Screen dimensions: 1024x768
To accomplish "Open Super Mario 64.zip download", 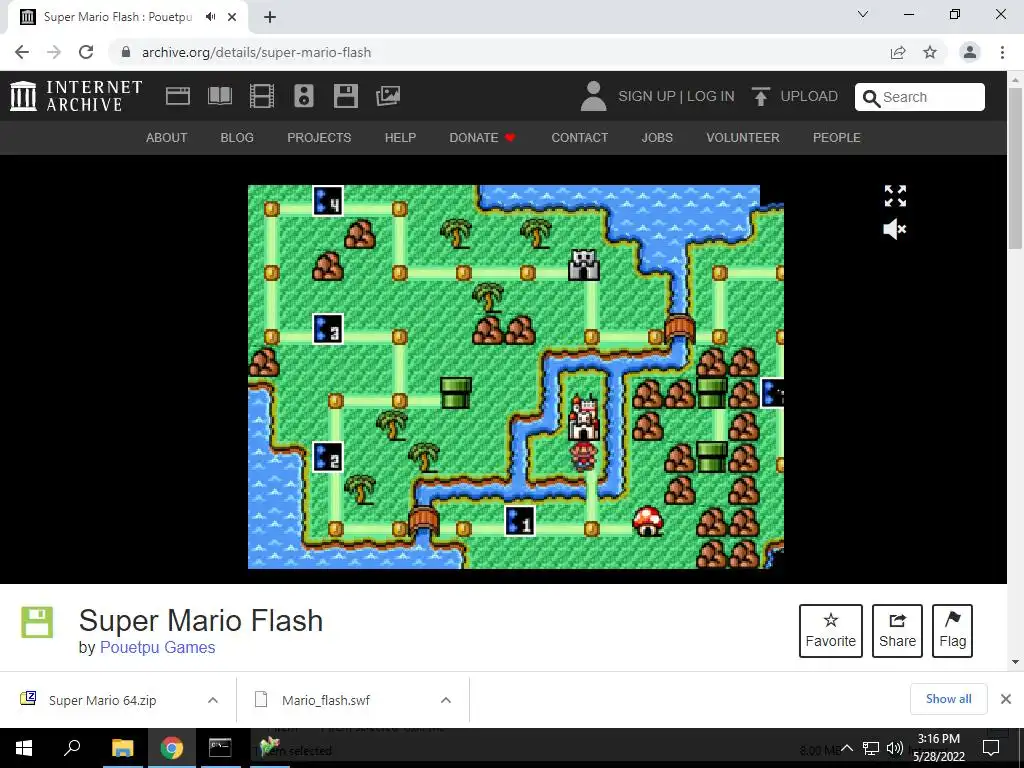I will [x=103, y=700].
